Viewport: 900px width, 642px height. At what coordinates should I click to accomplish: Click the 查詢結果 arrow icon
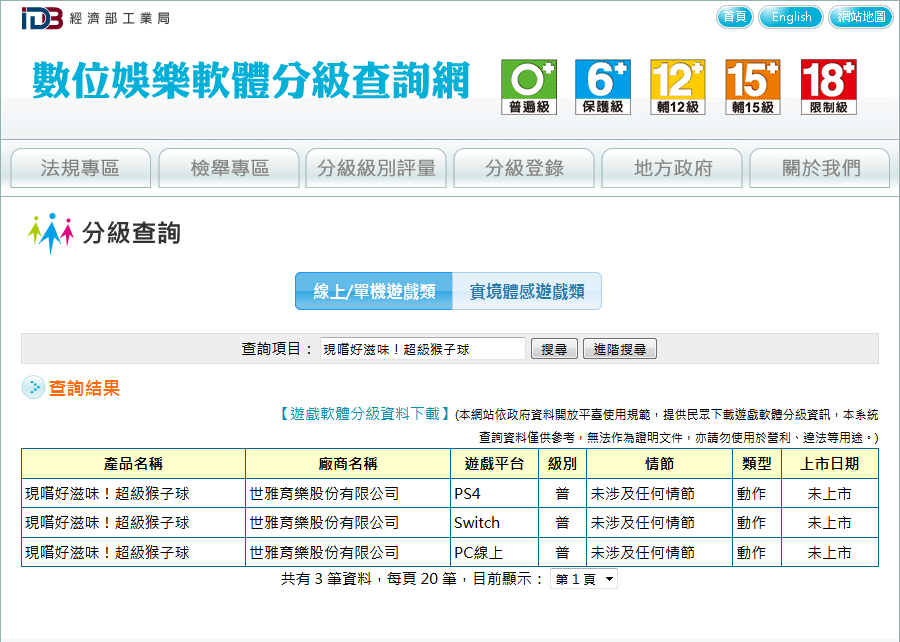[x=33, y=388]
